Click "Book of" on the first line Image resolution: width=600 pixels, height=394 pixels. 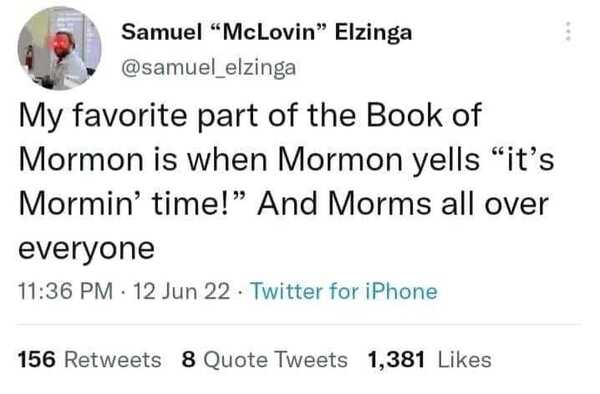[x=424, y=115]
